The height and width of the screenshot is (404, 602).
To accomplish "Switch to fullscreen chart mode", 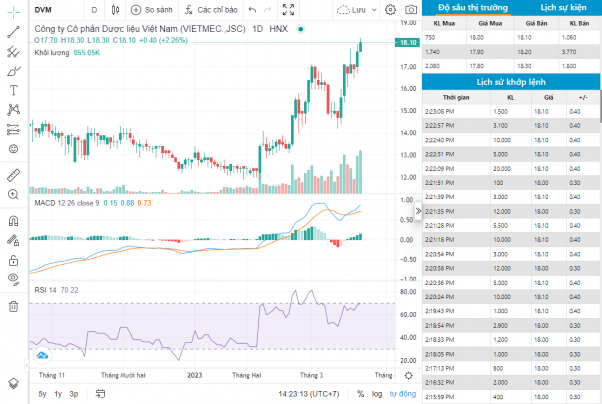I will click(x=288, y=10).
